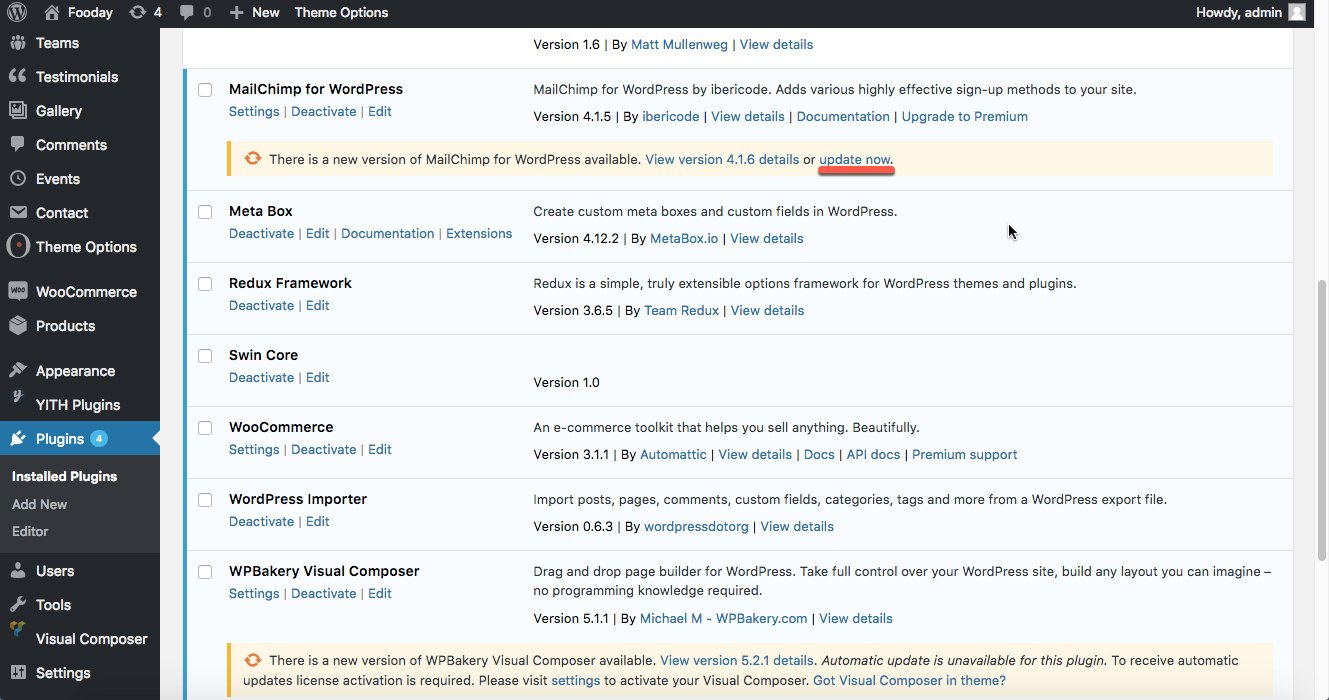Tick the MailChimp for WordPress checkbox
Image resolution: width=1329 pixels, height=700 pixels.
pos(205,90)
